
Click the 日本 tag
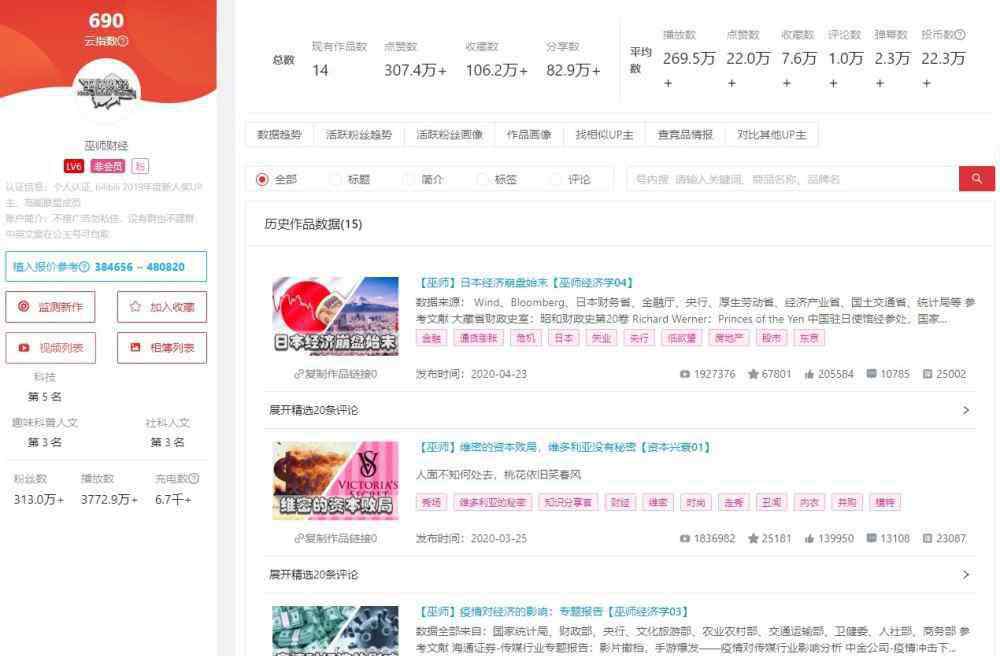point(564,338)
